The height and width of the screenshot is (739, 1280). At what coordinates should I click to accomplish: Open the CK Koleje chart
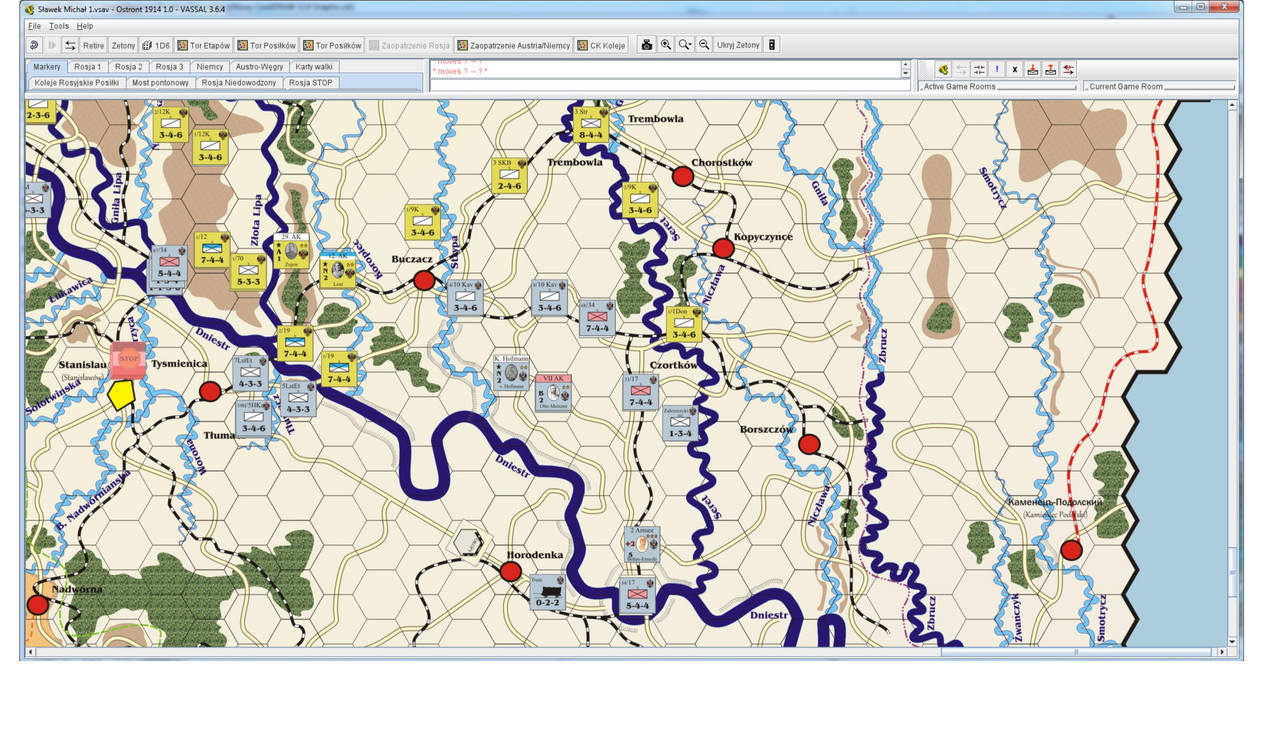point(602,45)
